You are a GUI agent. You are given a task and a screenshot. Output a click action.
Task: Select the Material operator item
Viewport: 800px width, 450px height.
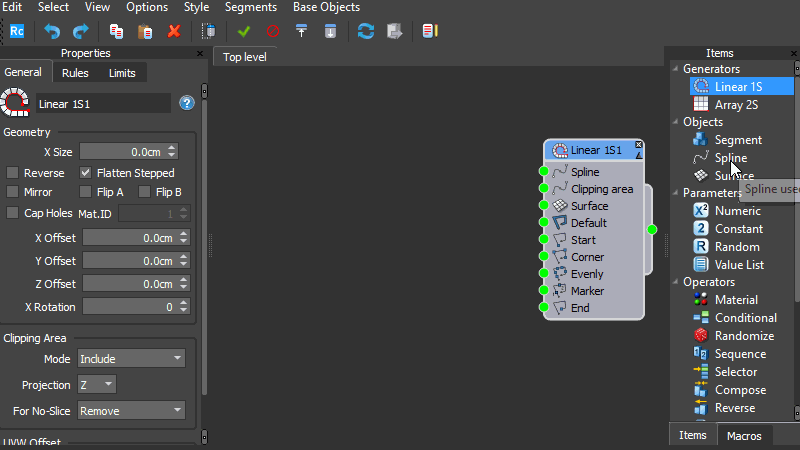pyautogui.click(x=735, y=300)
